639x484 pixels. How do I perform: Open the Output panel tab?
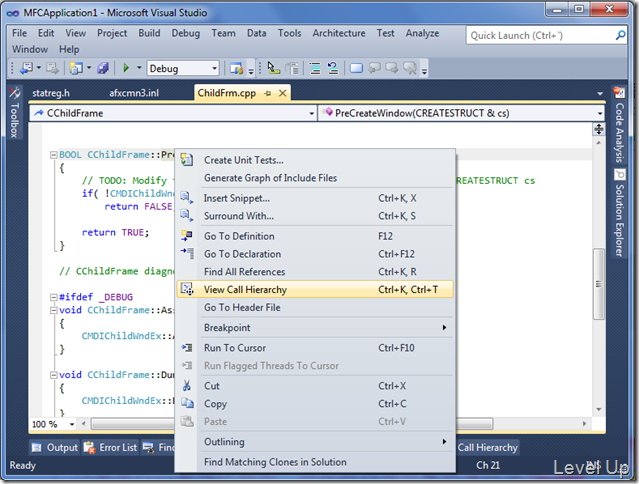[55, 447]
